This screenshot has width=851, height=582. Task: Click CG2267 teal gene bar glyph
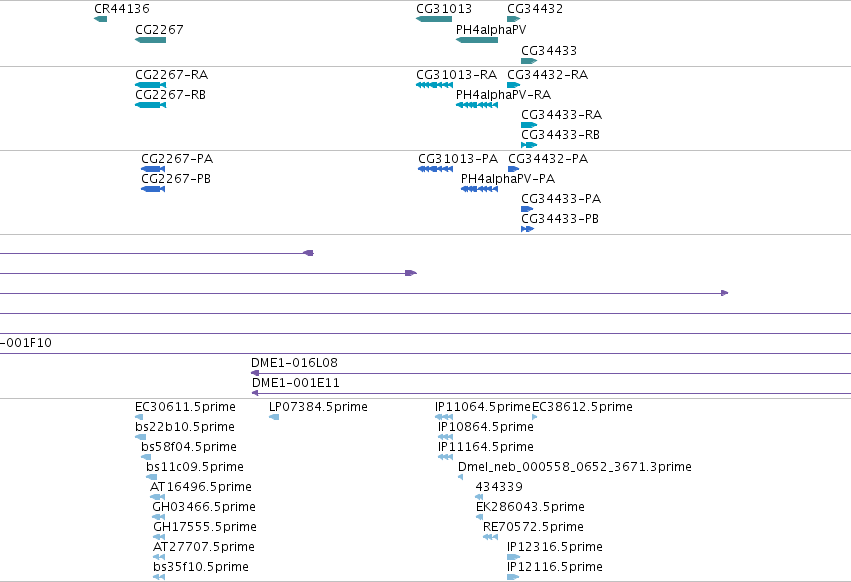pyautogui.click(x=150, y=40)
